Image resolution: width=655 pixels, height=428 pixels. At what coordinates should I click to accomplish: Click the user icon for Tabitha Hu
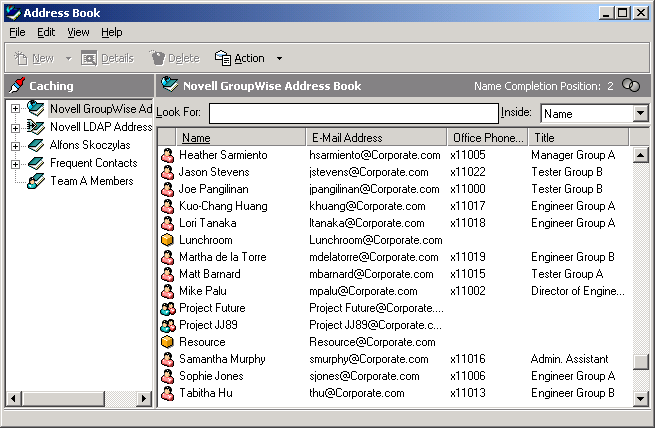coord(168,393)
